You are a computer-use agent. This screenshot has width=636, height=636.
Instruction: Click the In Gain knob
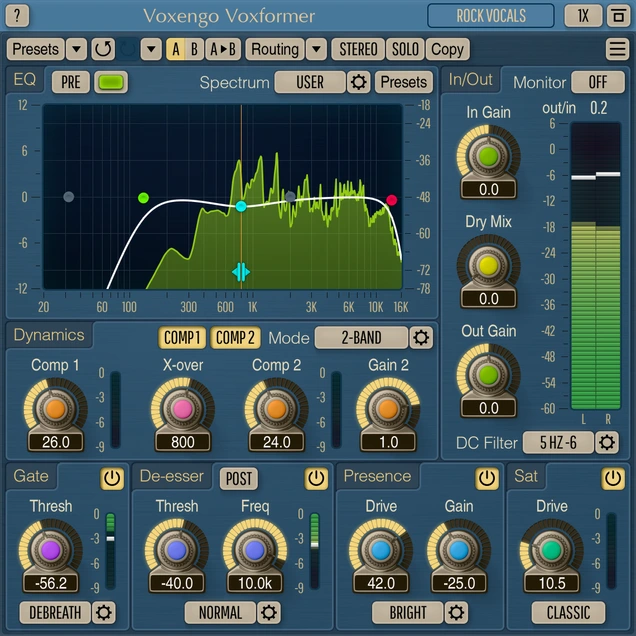488,156
